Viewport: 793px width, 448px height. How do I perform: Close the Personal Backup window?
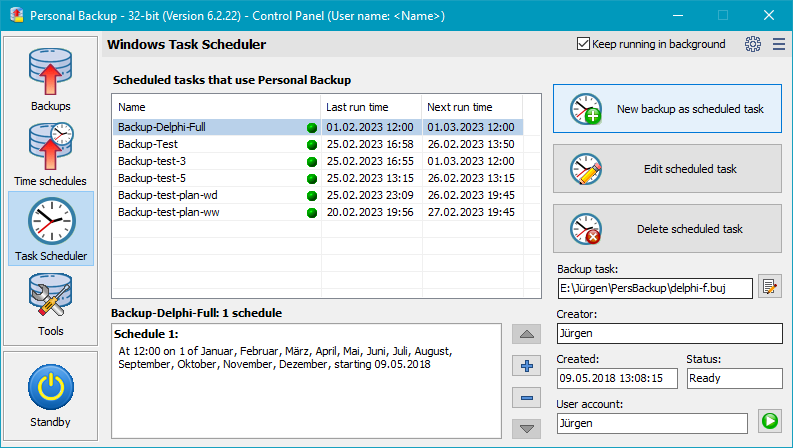[x=769, y=15]
